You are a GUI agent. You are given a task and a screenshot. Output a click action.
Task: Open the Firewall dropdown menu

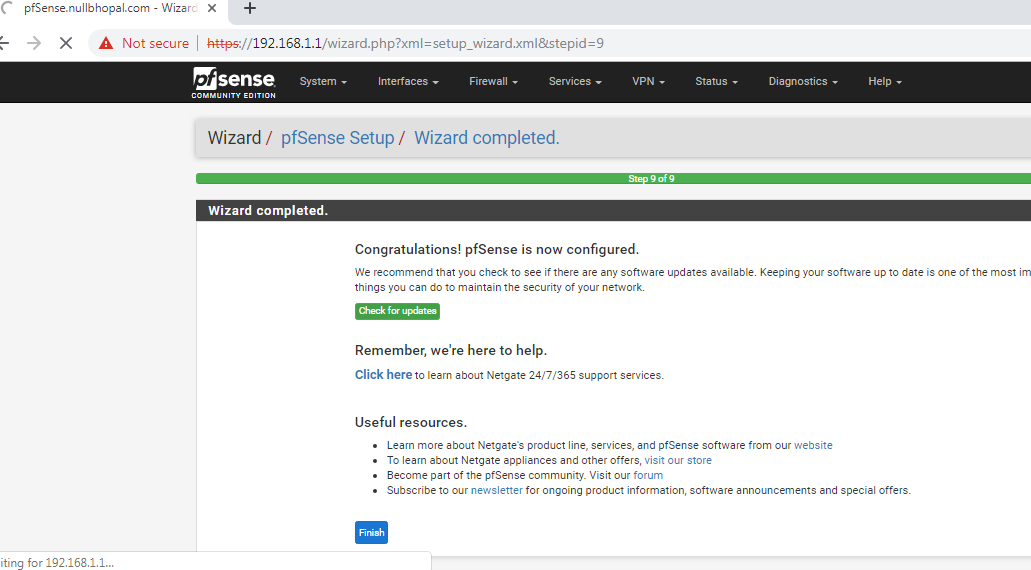(493, 82)
